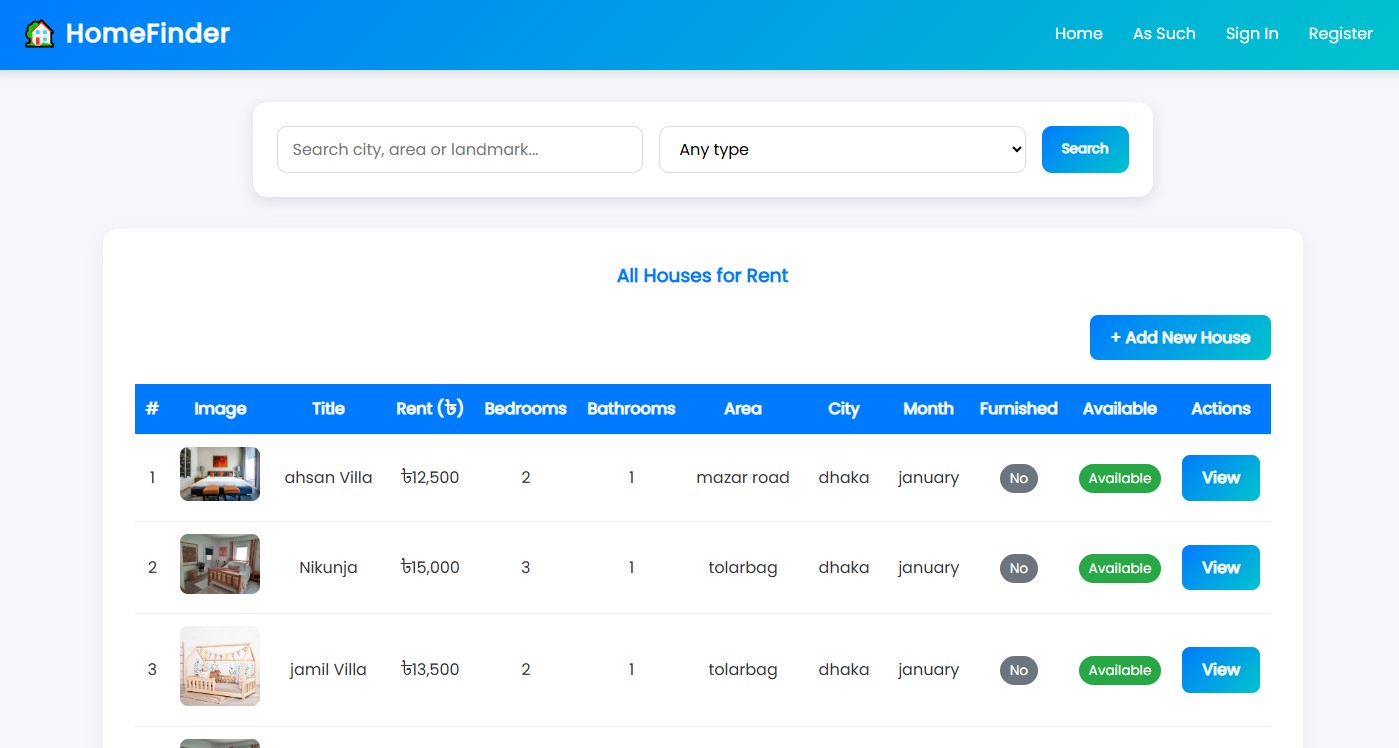Click the furnished No badge for jamil Villa
Image resolution: width=1399 pixels, height=748 pixels.
pos(1019,670)
